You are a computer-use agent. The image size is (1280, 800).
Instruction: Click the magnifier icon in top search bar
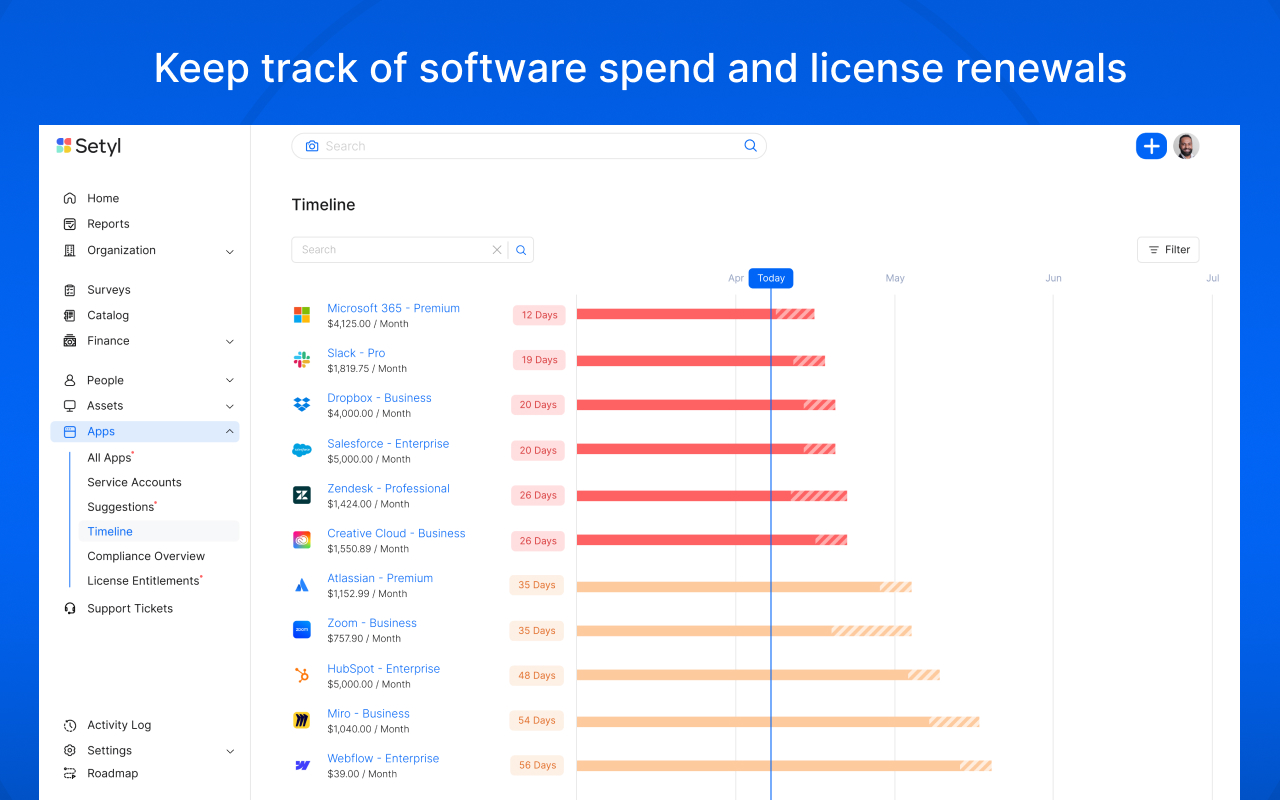point(751,146)
